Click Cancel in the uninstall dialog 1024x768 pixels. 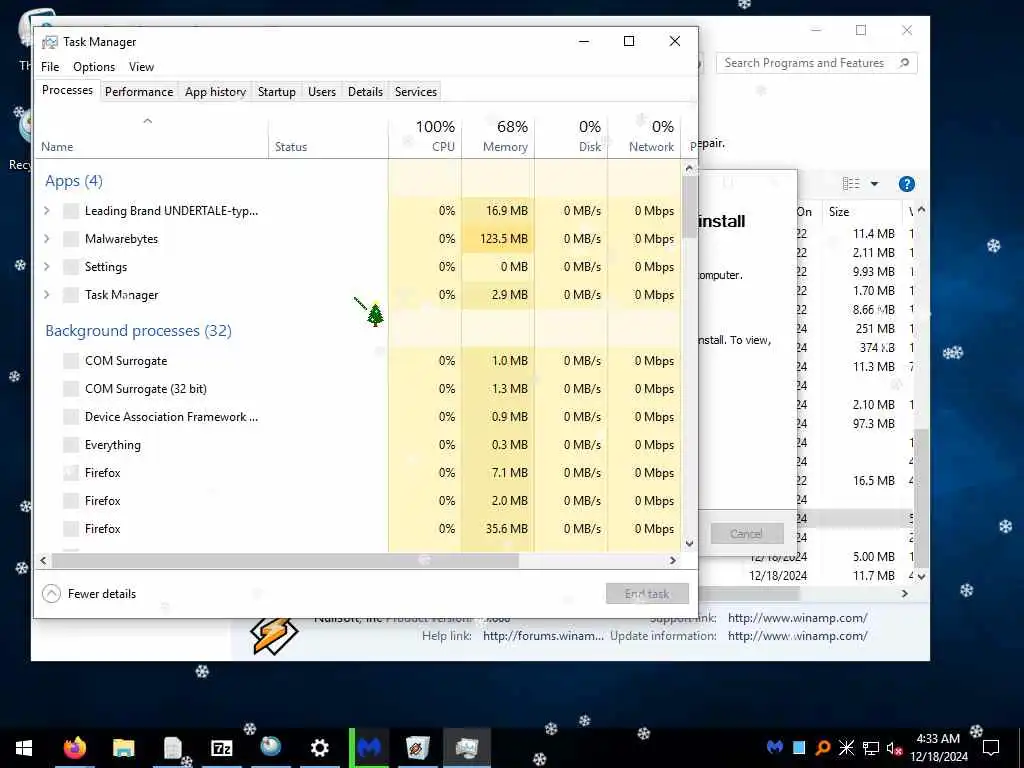[746, 534]
